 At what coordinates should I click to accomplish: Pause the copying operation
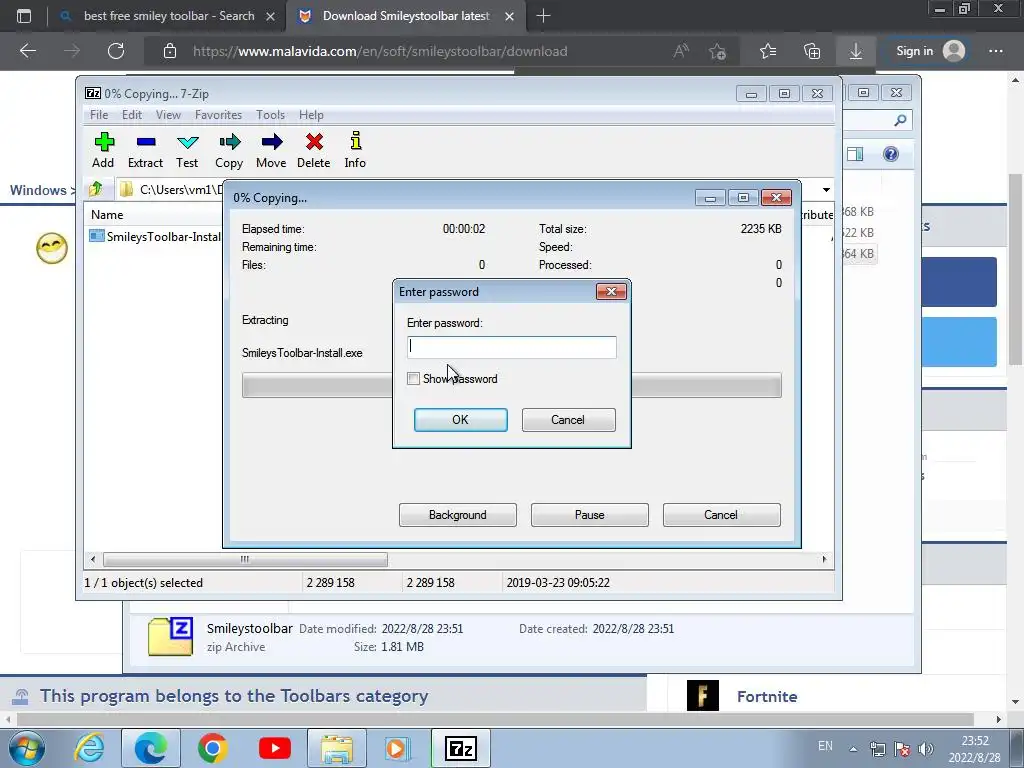point(589,515)
